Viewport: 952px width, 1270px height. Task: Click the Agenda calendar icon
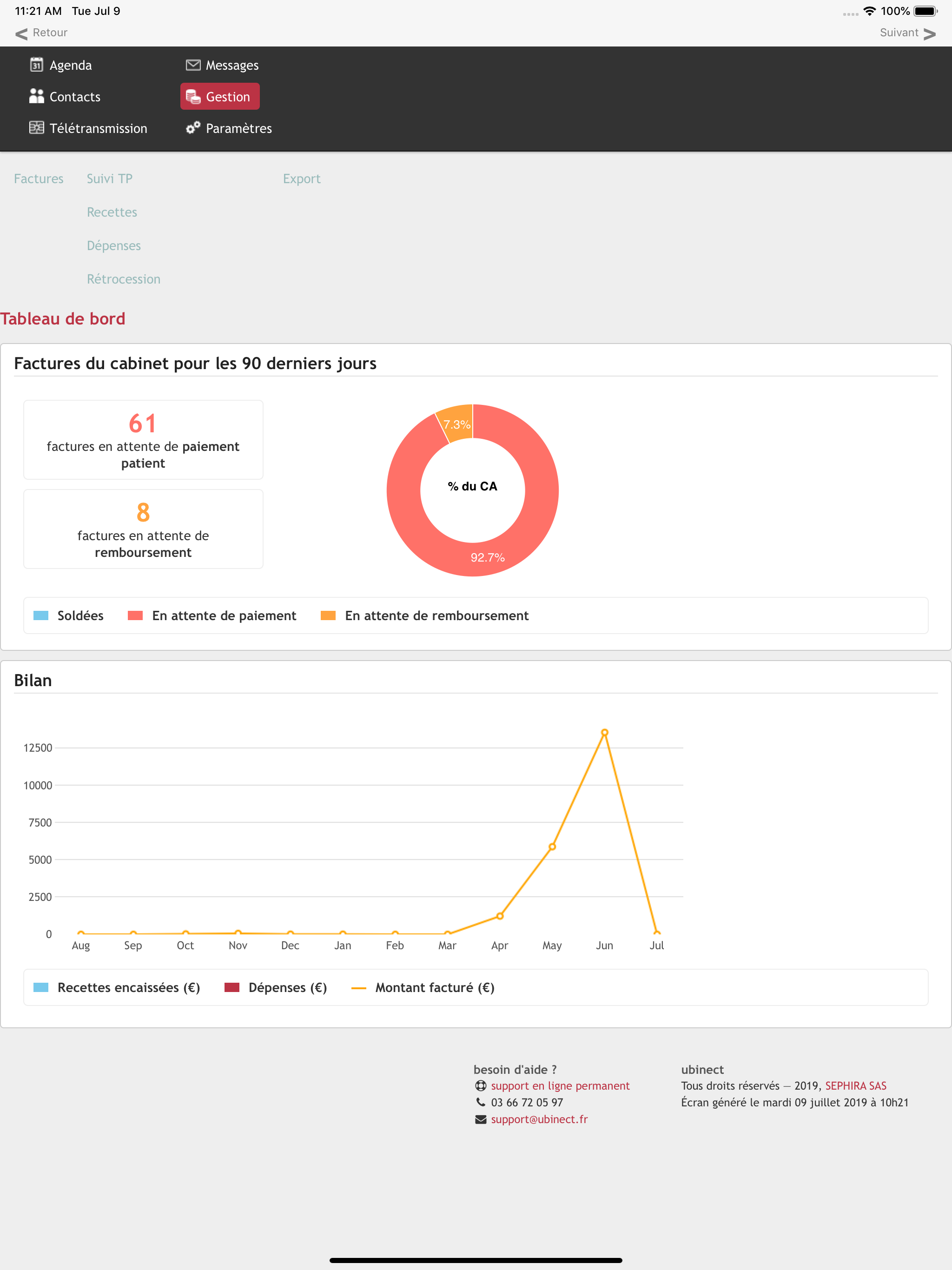pos(37,65)
